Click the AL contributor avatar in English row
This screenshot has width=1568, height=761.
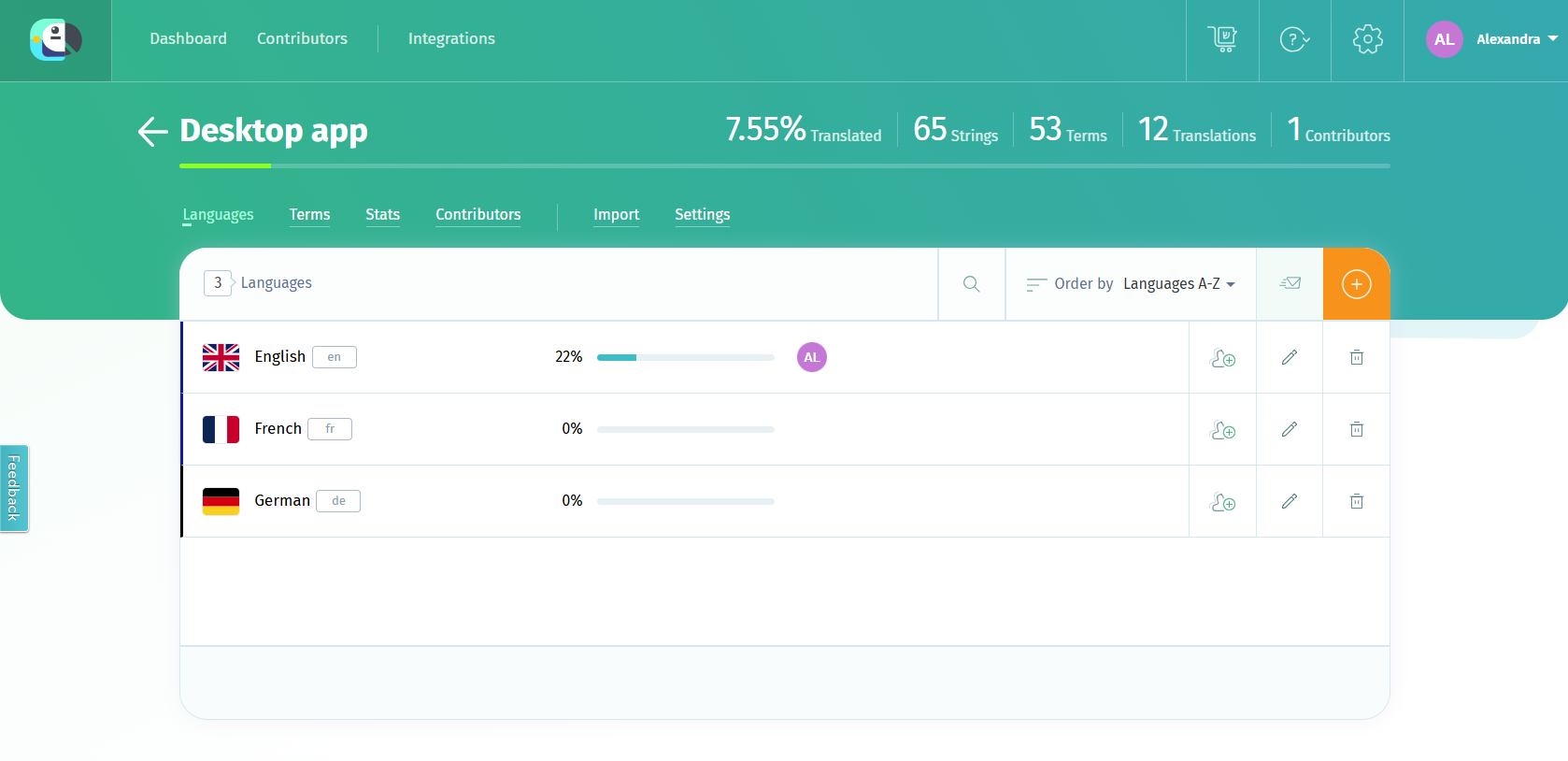811,357
